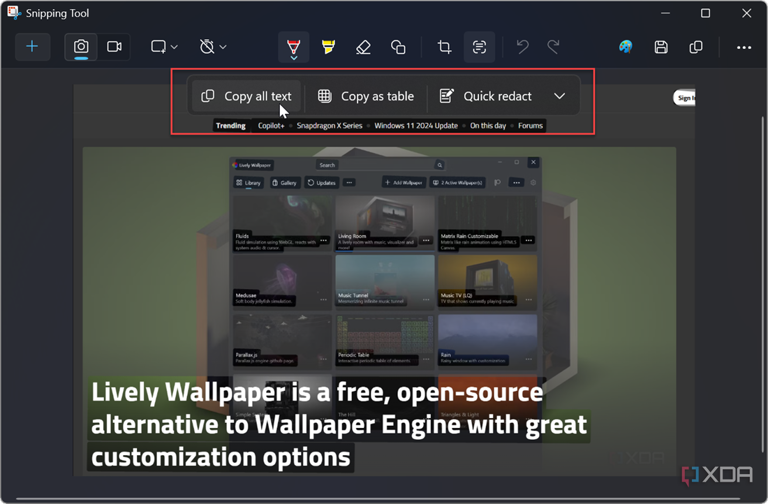Save the snip with the floppy icon
Screen dimensions: 768x504
pos(661,47)
